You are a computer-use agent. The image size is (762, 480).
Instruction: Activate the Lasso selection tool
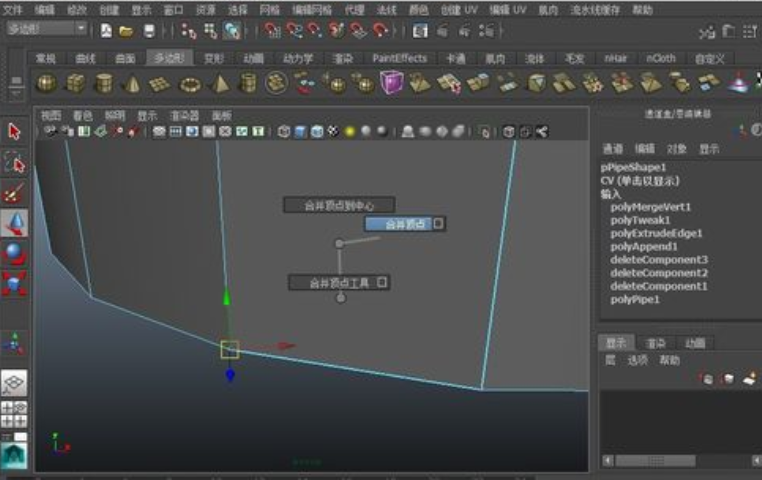pyautogui.click(x=14, y=162)
